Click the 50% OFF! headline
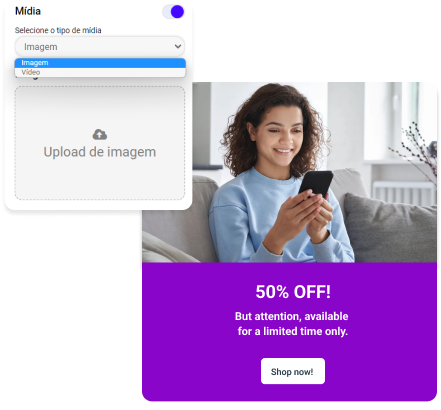The height and width of the screenshot is (410, 441). click(293, 292)
